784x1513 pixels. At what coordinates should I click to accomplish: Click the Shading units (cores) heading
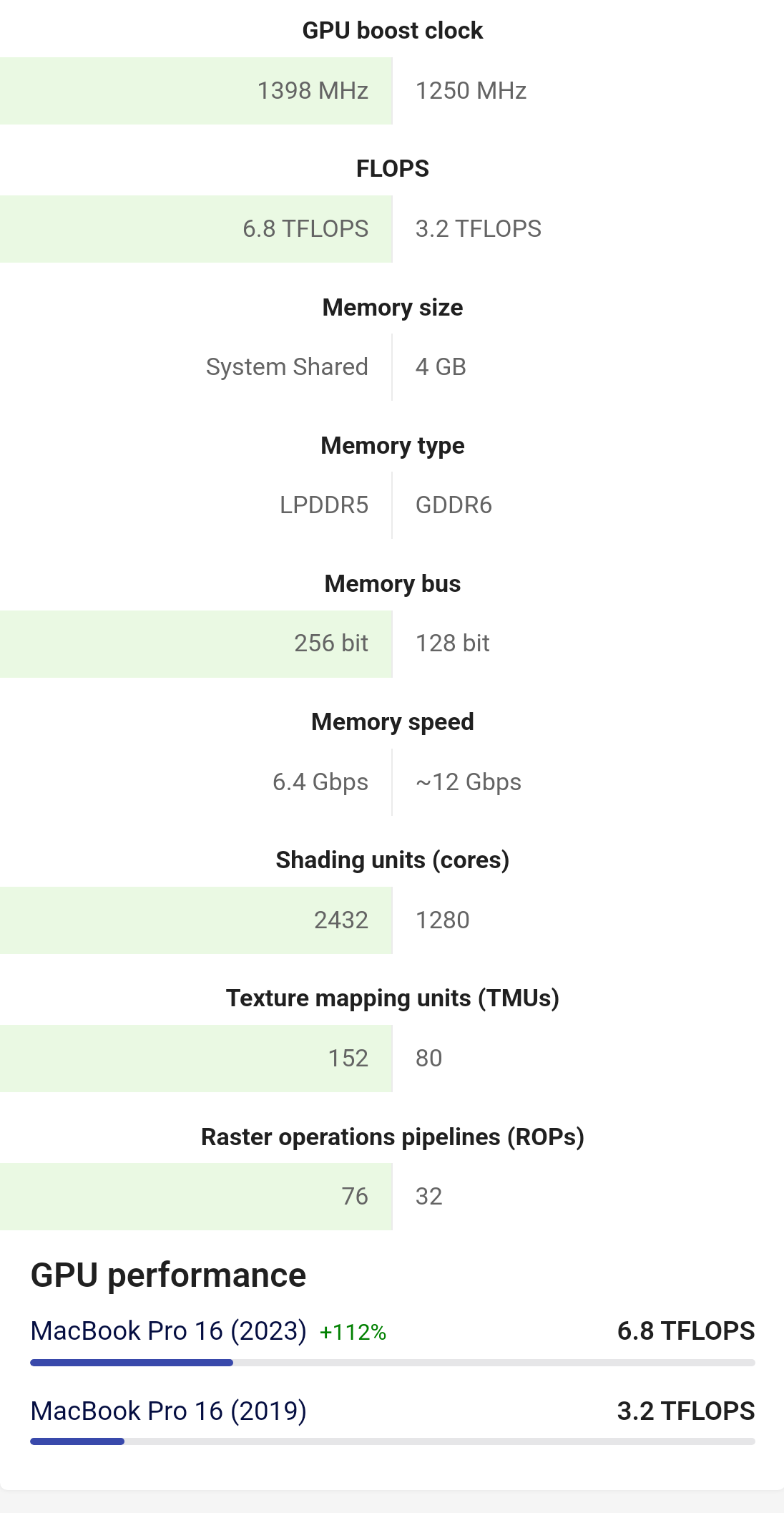[392, 860]
